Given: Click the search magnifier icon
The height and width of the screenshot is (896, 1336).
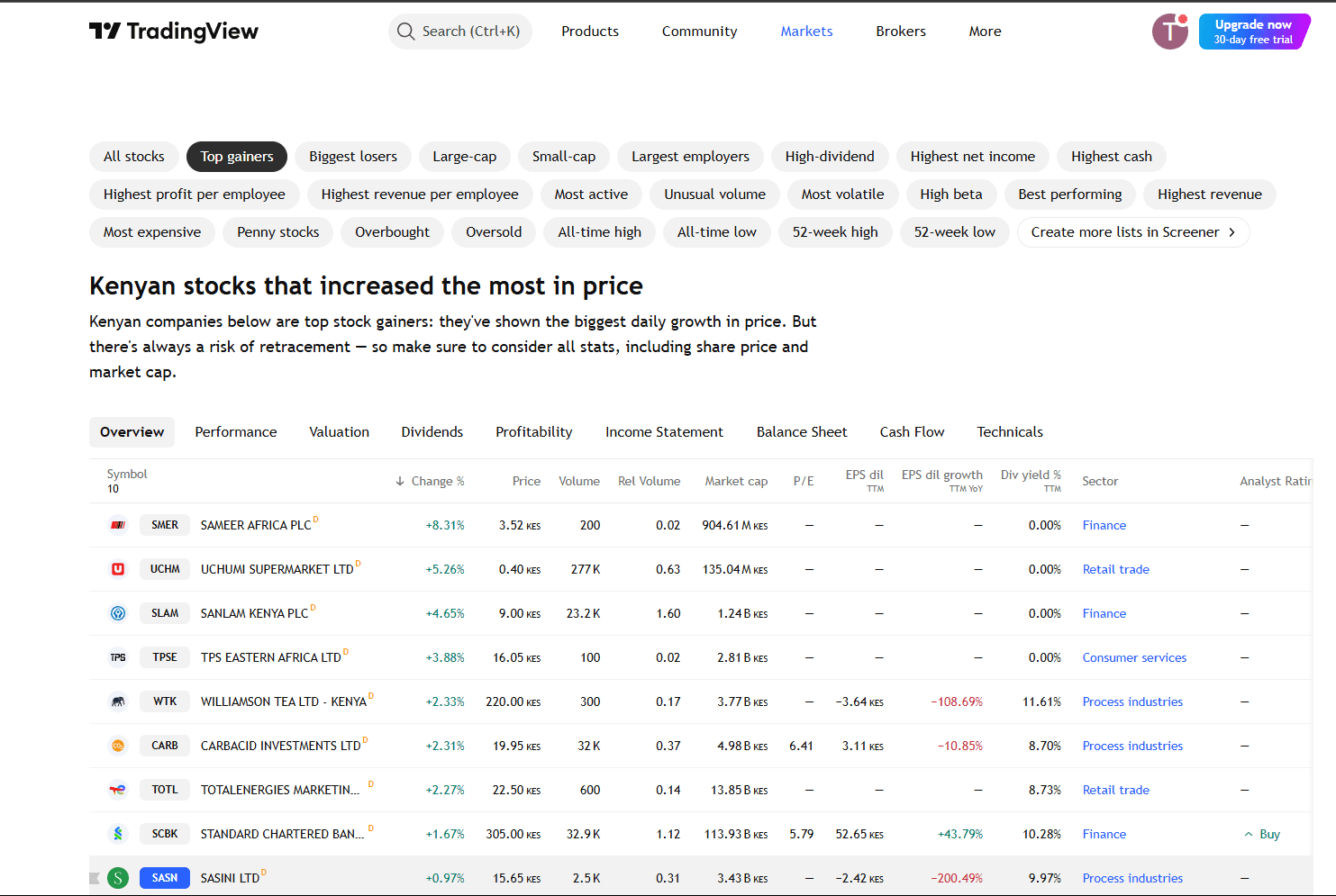Looking at the screenshot, I should coord(405,31).
